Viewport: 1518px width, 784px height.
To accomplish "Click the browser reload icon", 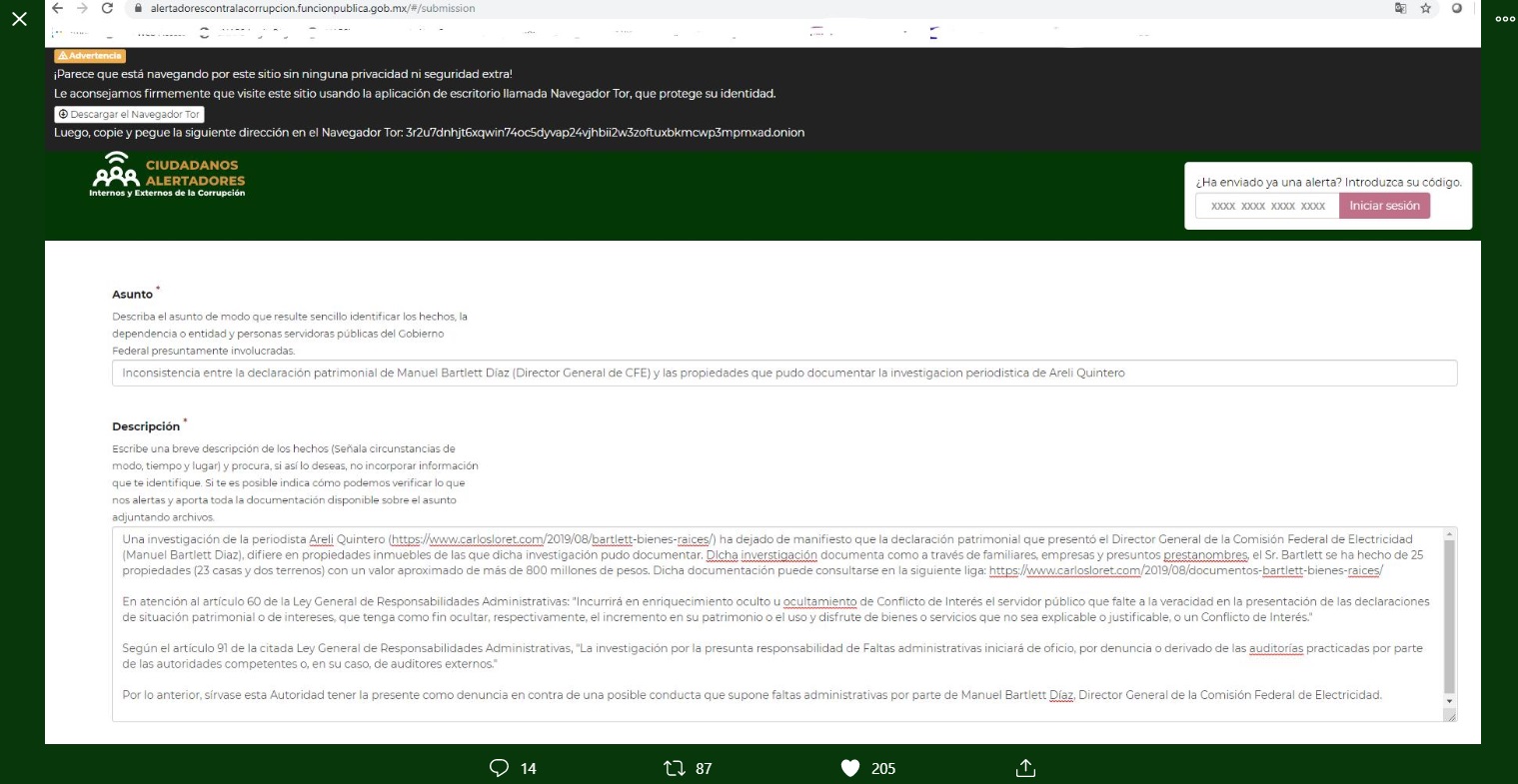I will click(107, 8).
